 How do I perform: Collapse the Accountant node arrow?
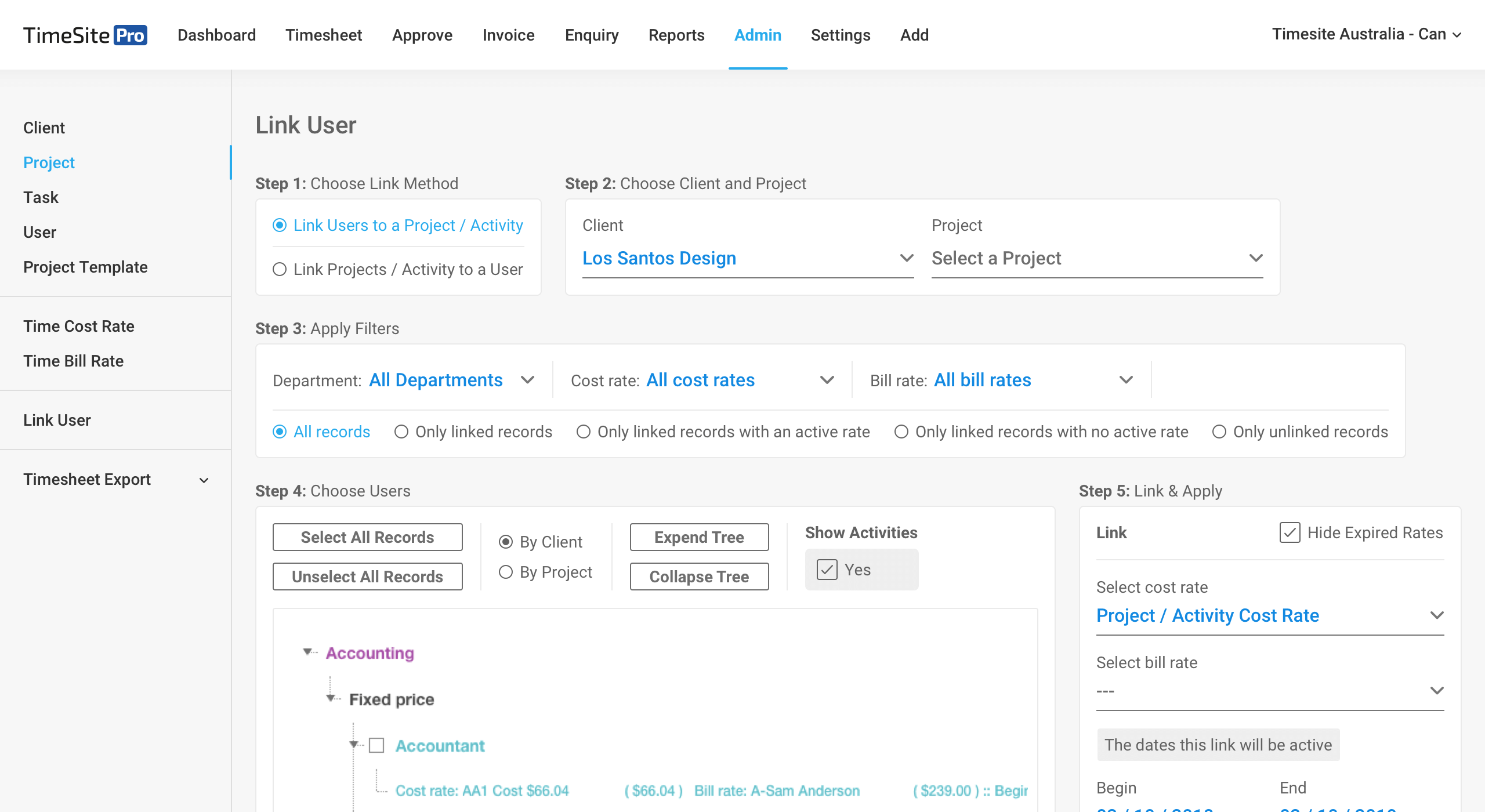(353, 744)
